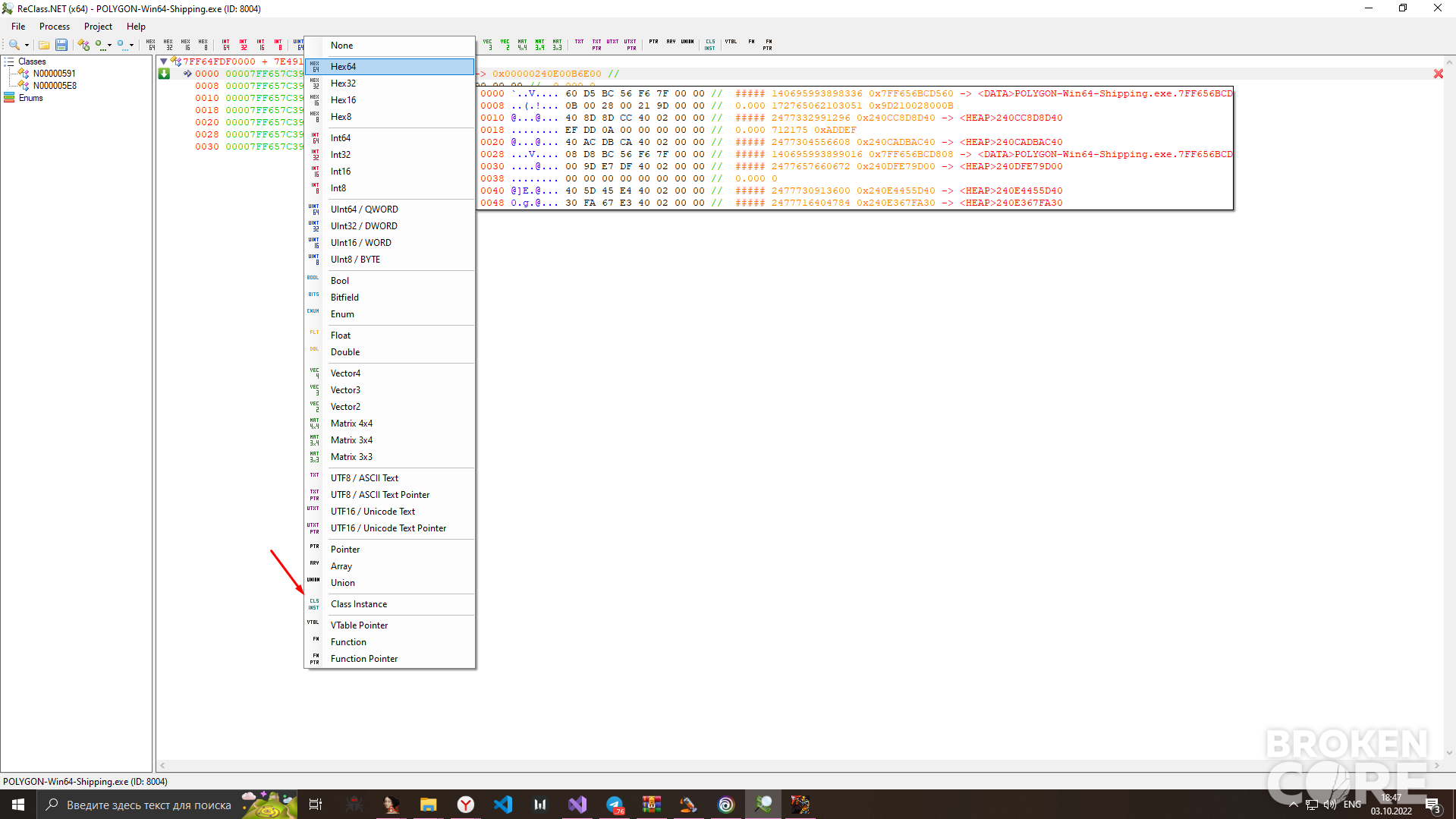Viewport: 1456px width, 819px height.
Task: Click the Int 32 toolbar icon
Action: click(244, 45)
